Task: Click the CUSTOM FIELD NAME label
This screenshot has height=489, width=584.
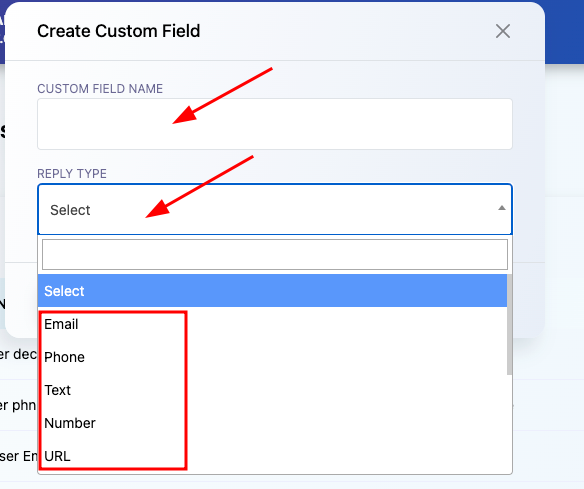Action: coord(100,89)
